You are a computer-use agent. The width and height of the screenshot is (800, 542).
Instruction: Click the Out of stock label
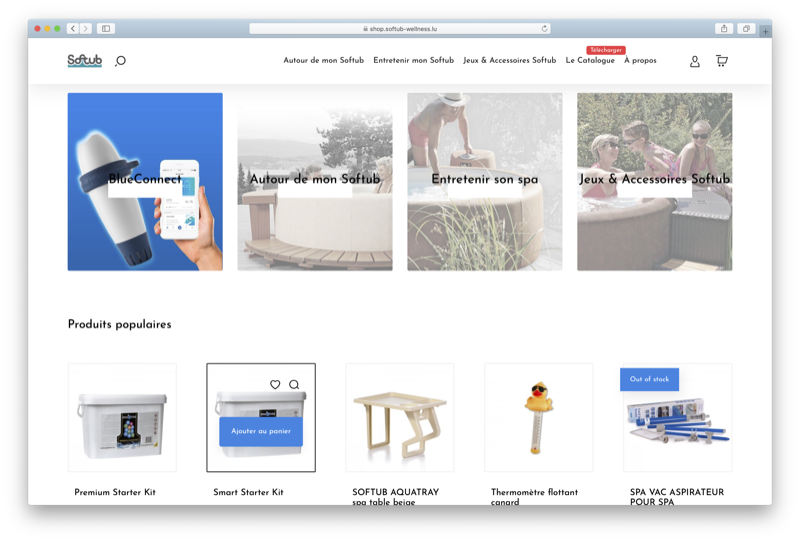[649, 379]
